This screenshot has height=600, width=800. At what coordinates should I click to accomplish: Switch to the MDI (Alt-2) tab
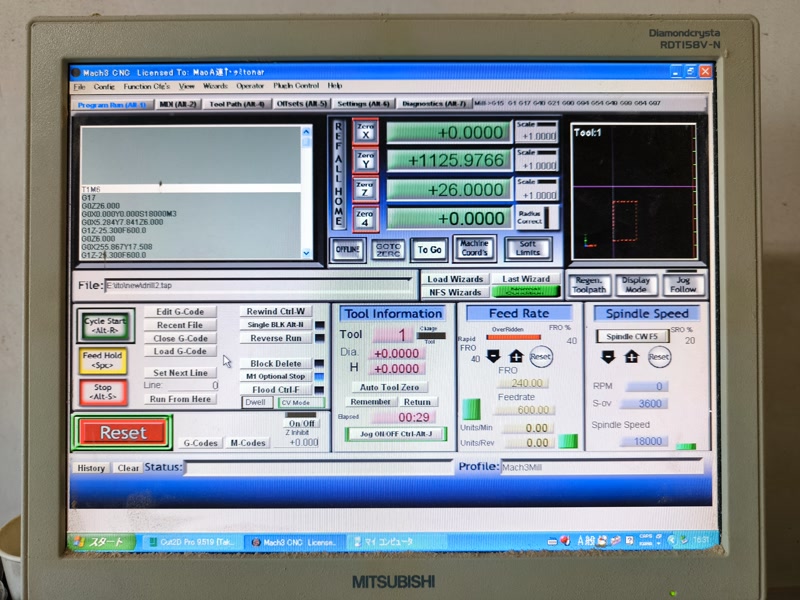click(x=178, y=104)
